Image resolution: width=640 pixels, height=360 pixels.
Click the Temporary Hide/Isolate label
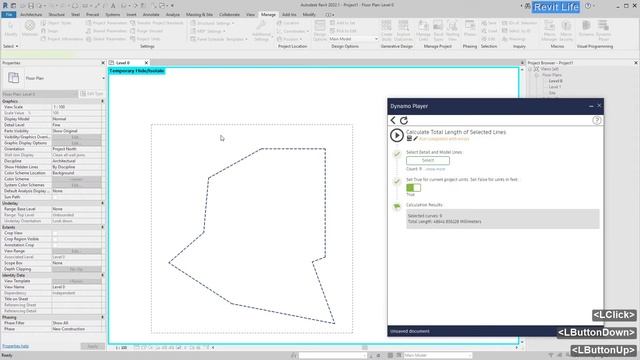(x=136, y=71)
